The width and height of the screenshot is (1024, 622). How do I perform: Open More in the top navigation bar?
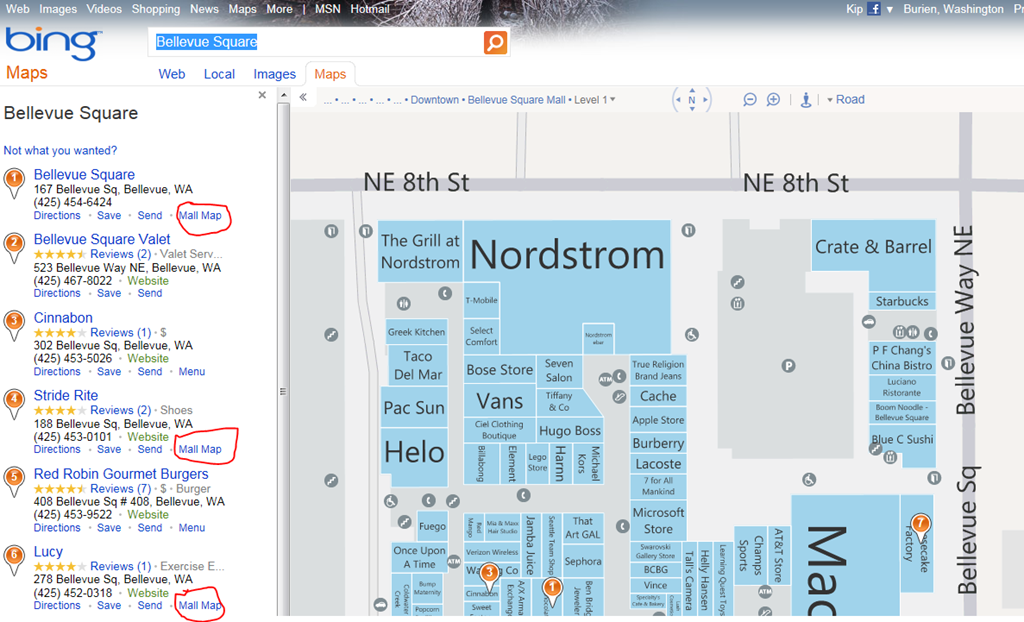[x=279, y=9]
